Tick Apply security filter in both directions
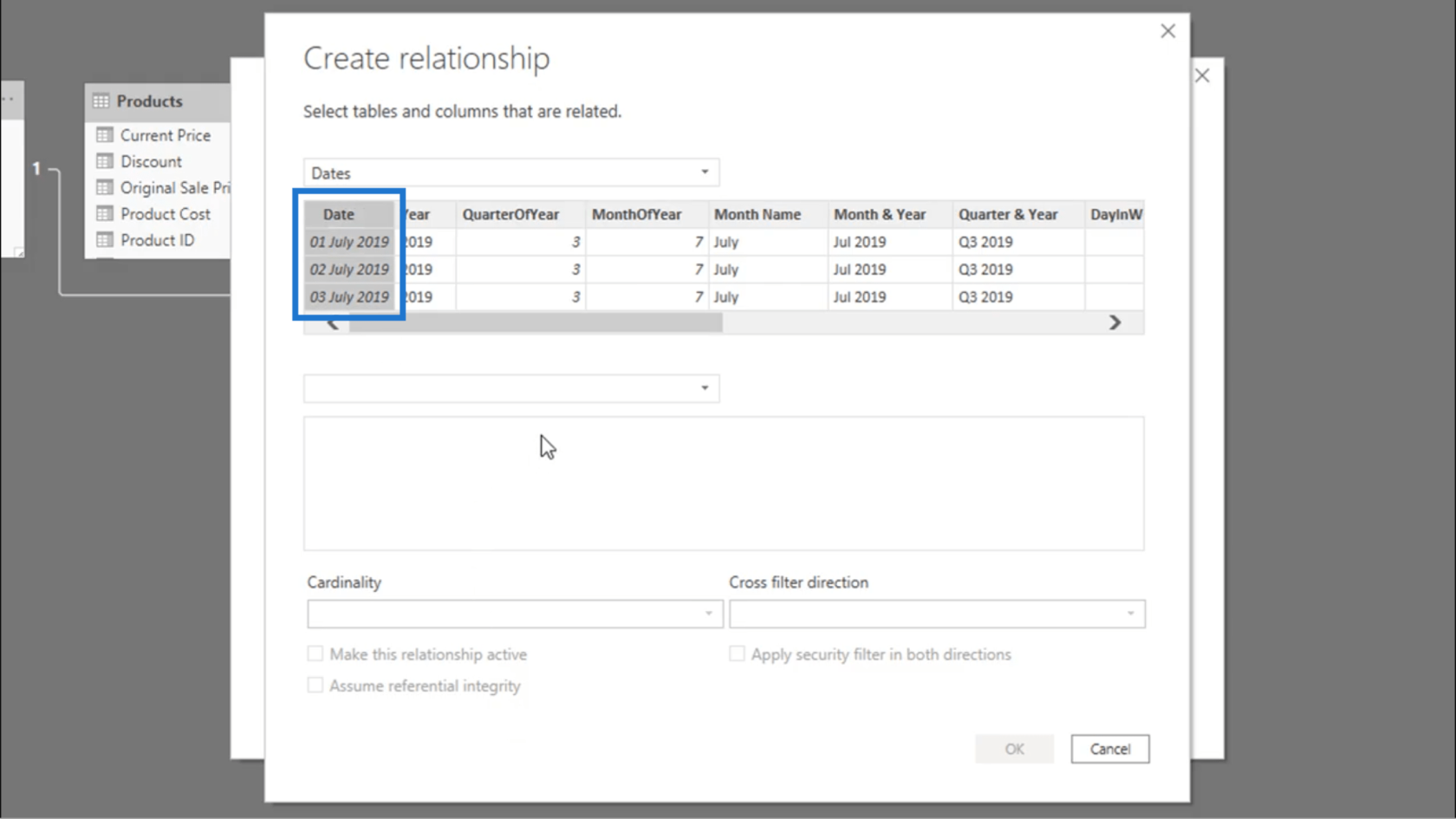This screenshot has width=1456, height=819. 737,653
